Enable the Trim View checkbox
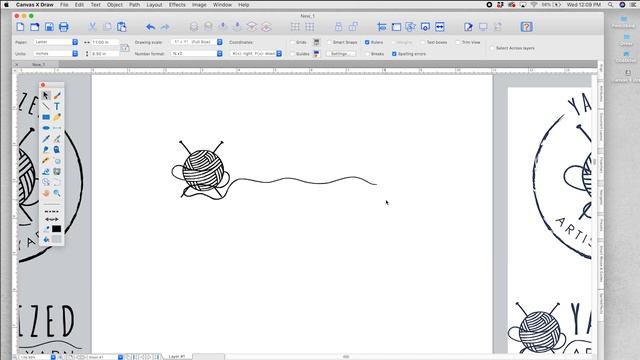Viewport: 640px width, 360px height. click(458, 42)
